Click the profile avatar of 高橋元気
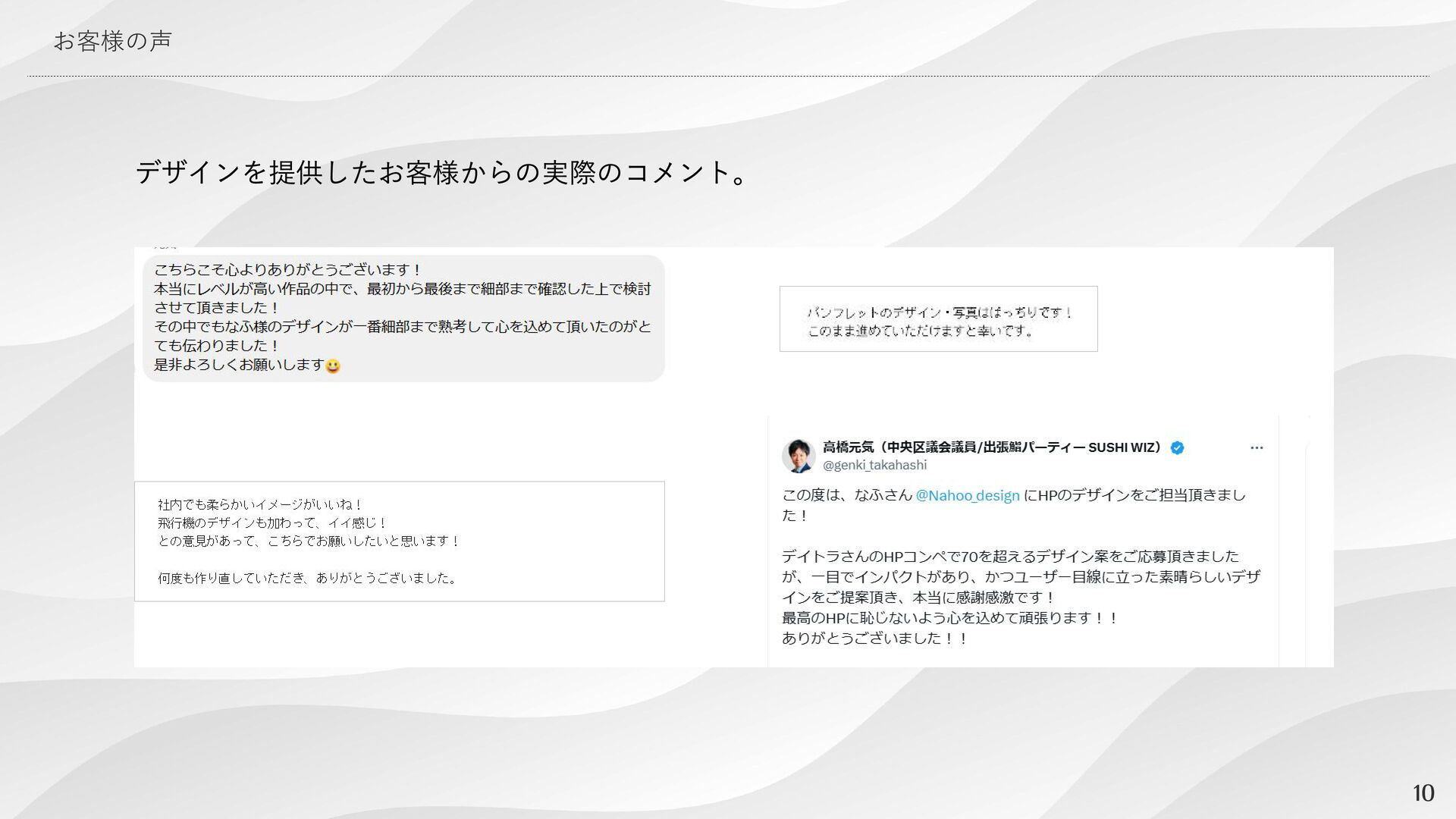This screenshot has height=819, width=1456. click(798, 455)
